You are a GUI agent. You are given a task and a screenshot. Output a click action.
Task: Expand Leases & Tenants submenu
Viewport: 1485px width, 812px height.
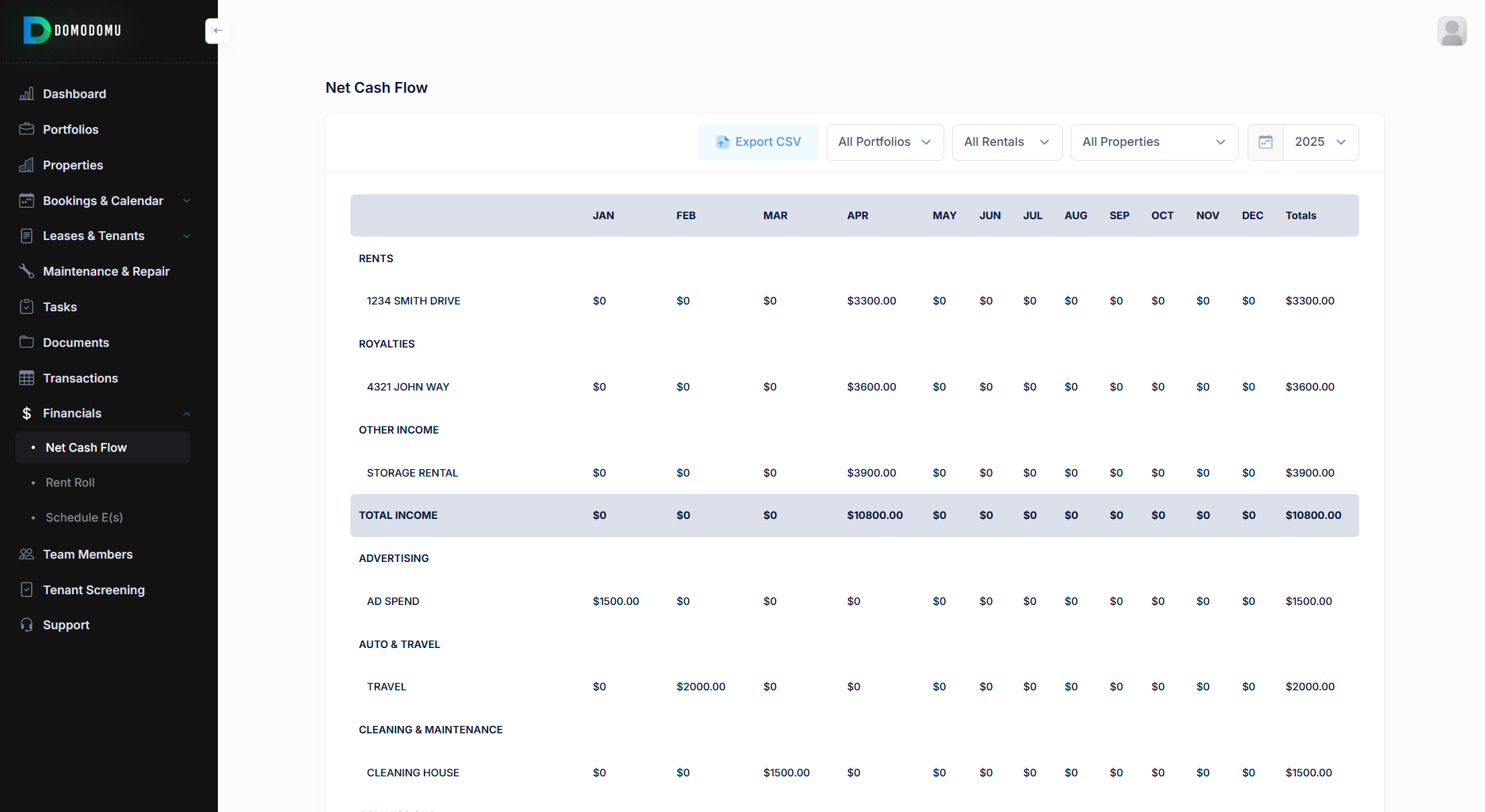tap(187, 236)
